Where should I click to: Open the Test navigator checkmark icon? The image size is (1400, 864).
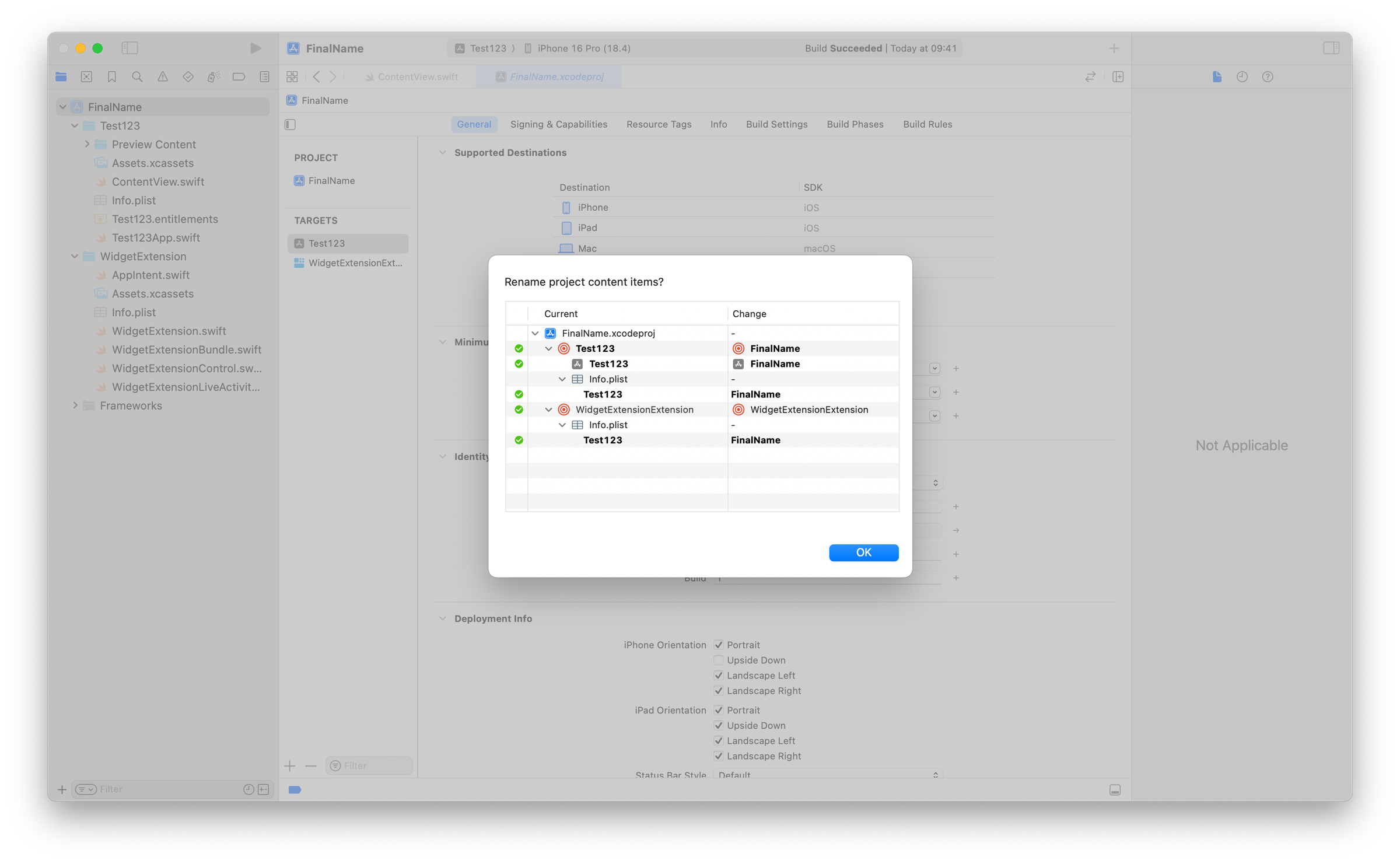pos(188,76)
